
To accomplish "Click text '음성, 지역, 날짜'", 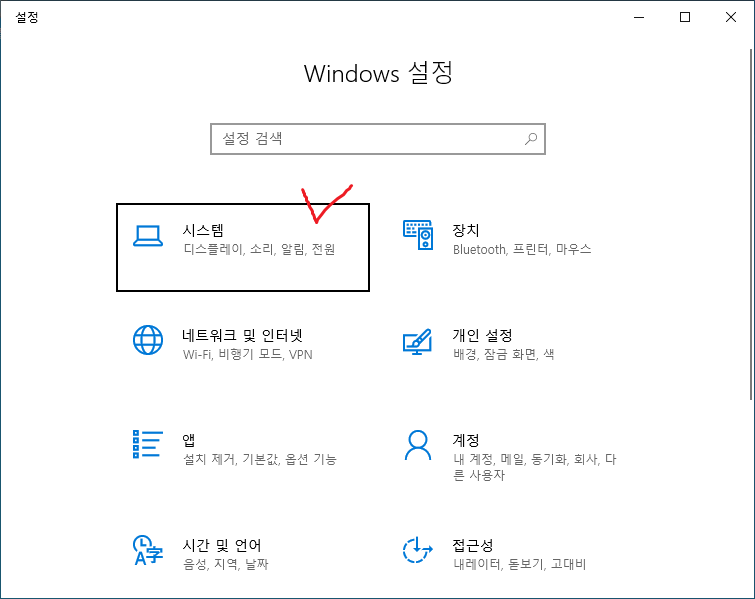I will (226, 564).
